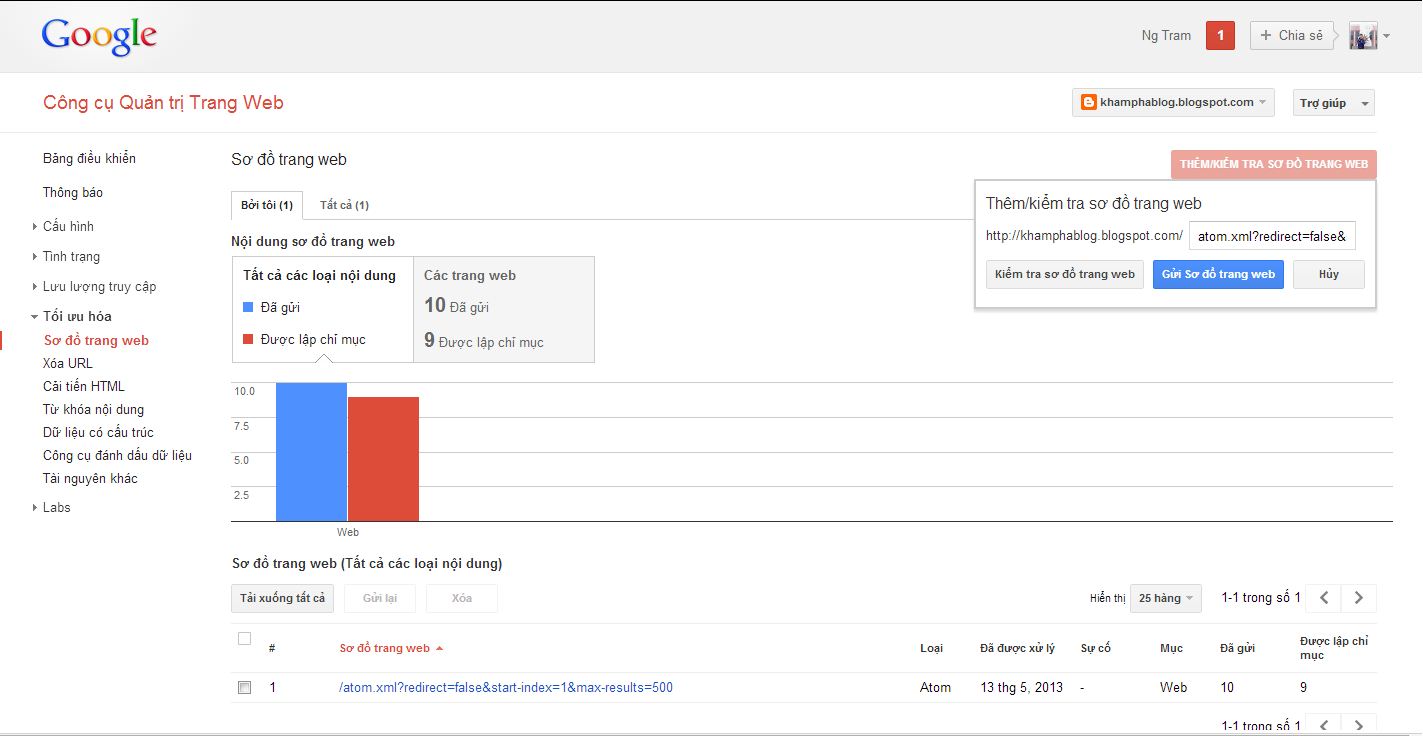The height and width of the screenshot is (736, 1423).
Task: Open Dữ liệu có cấu trúc sidebar item
Action: click(x=98, y=432)
